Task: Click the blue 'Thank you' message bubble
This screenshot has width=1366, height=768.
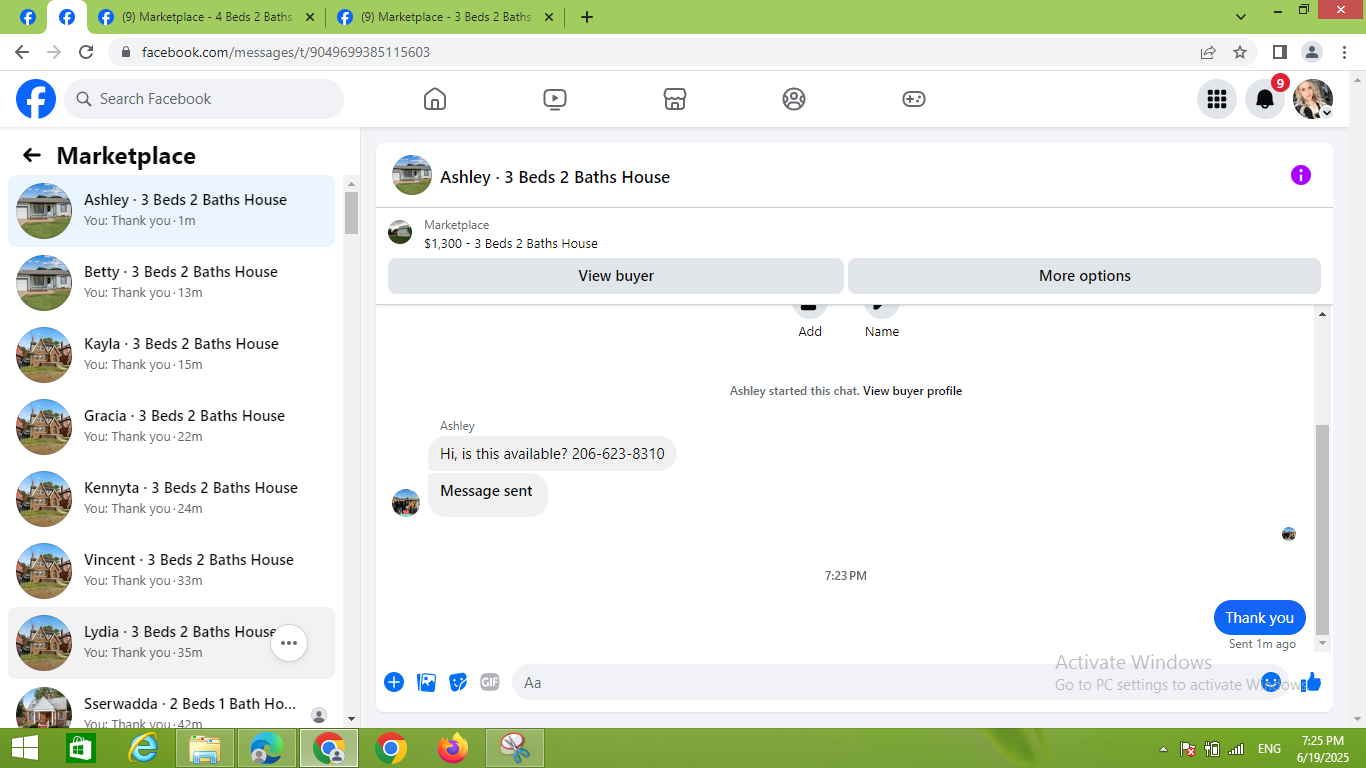Action: 1260,618
